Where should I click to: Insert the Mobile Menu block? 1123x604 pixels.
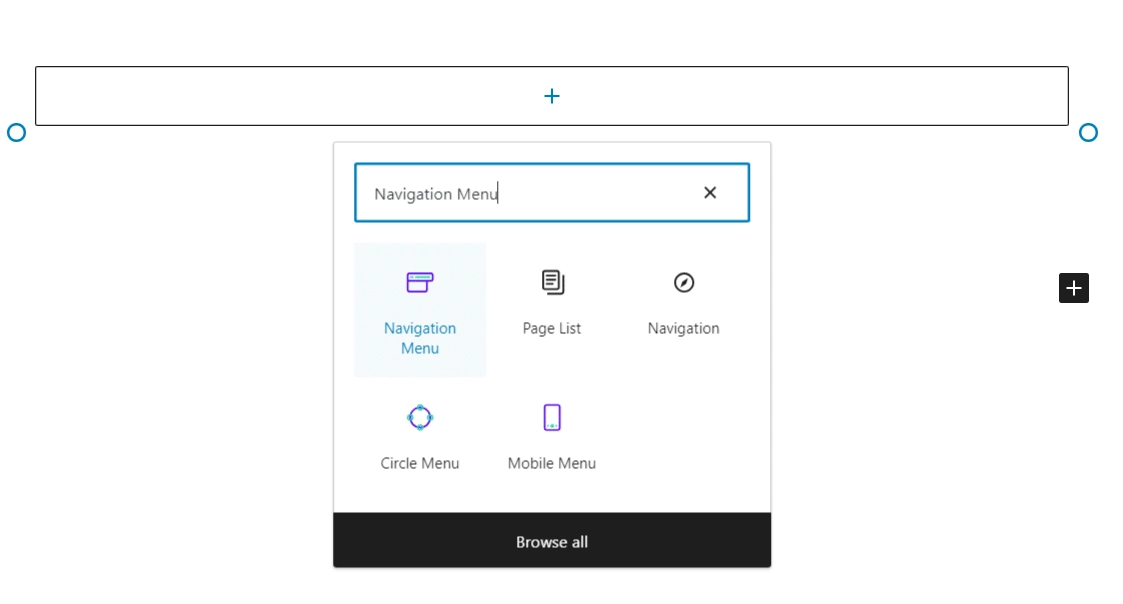coord(551,435)
